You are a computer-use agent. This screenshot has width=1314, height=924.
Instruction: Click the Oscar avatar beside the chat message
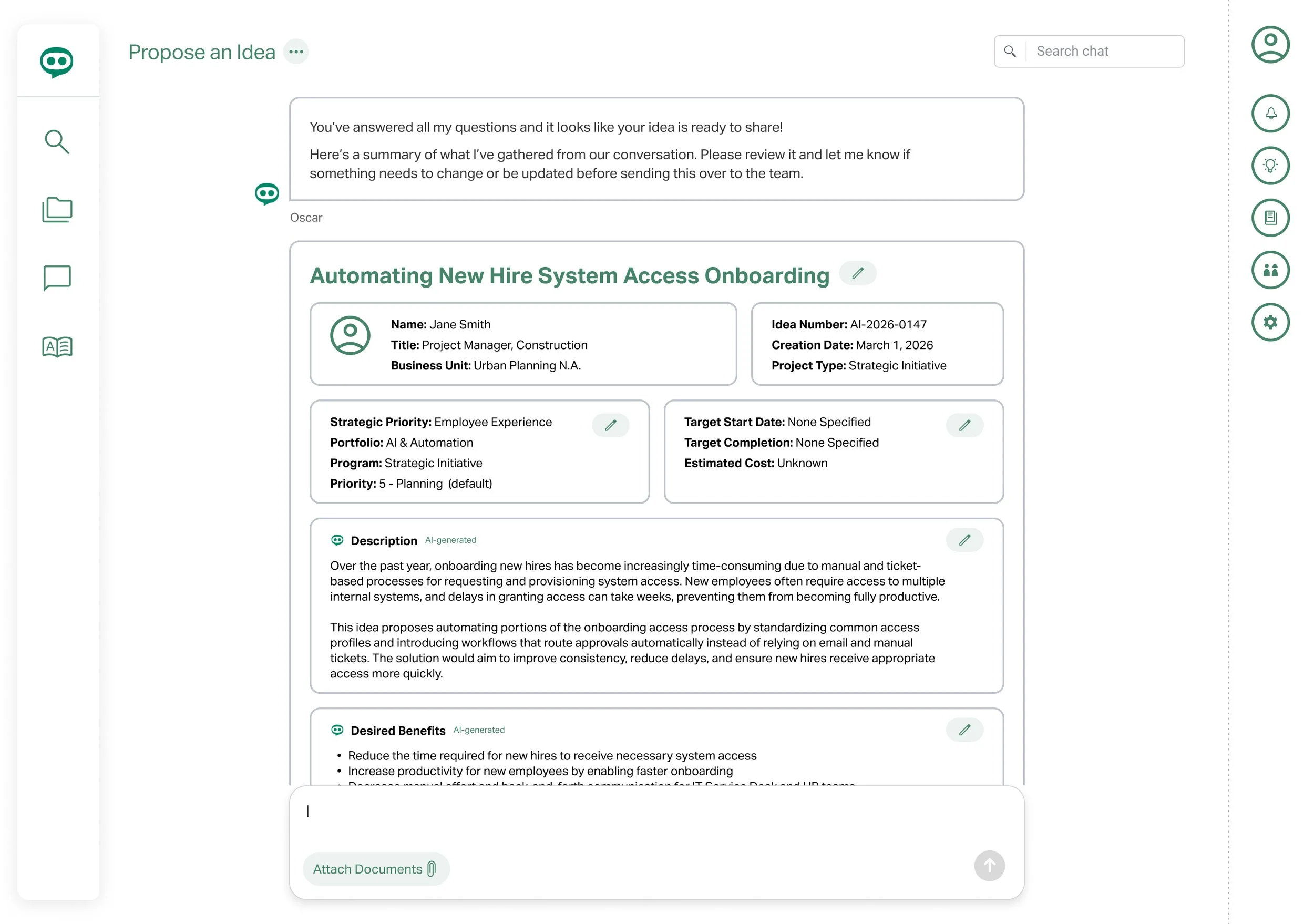pos(266,194)
